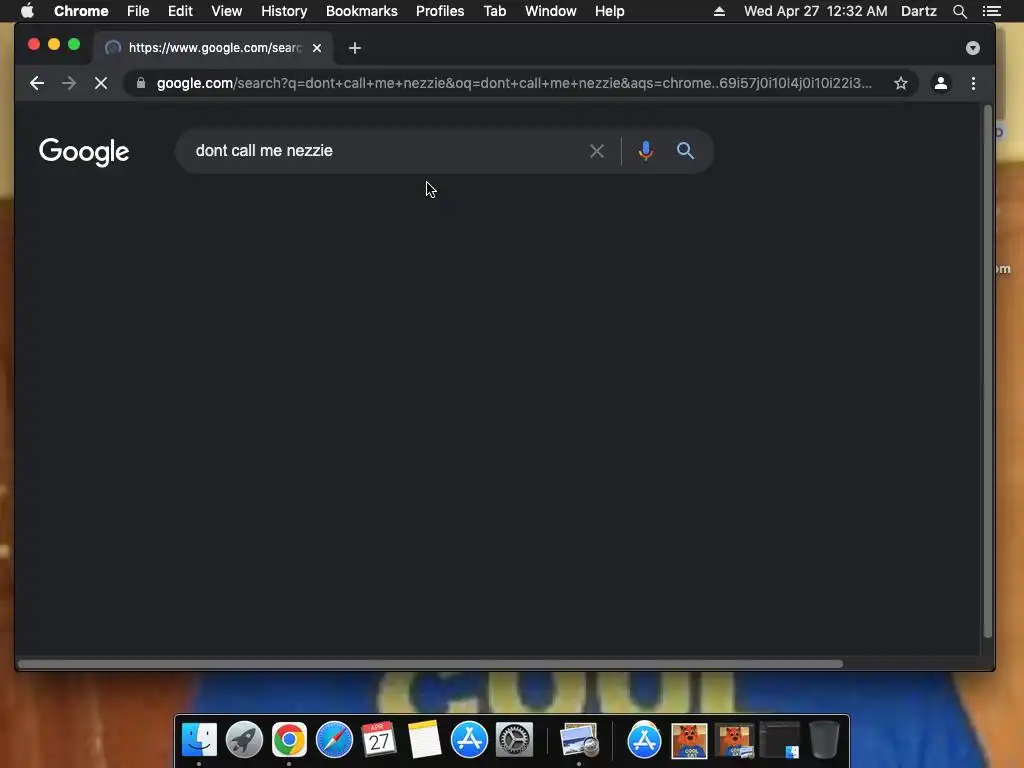Viewport: 1024px width, 768px height.
Task: Open the Tab menu
Action: click(494, 11)
